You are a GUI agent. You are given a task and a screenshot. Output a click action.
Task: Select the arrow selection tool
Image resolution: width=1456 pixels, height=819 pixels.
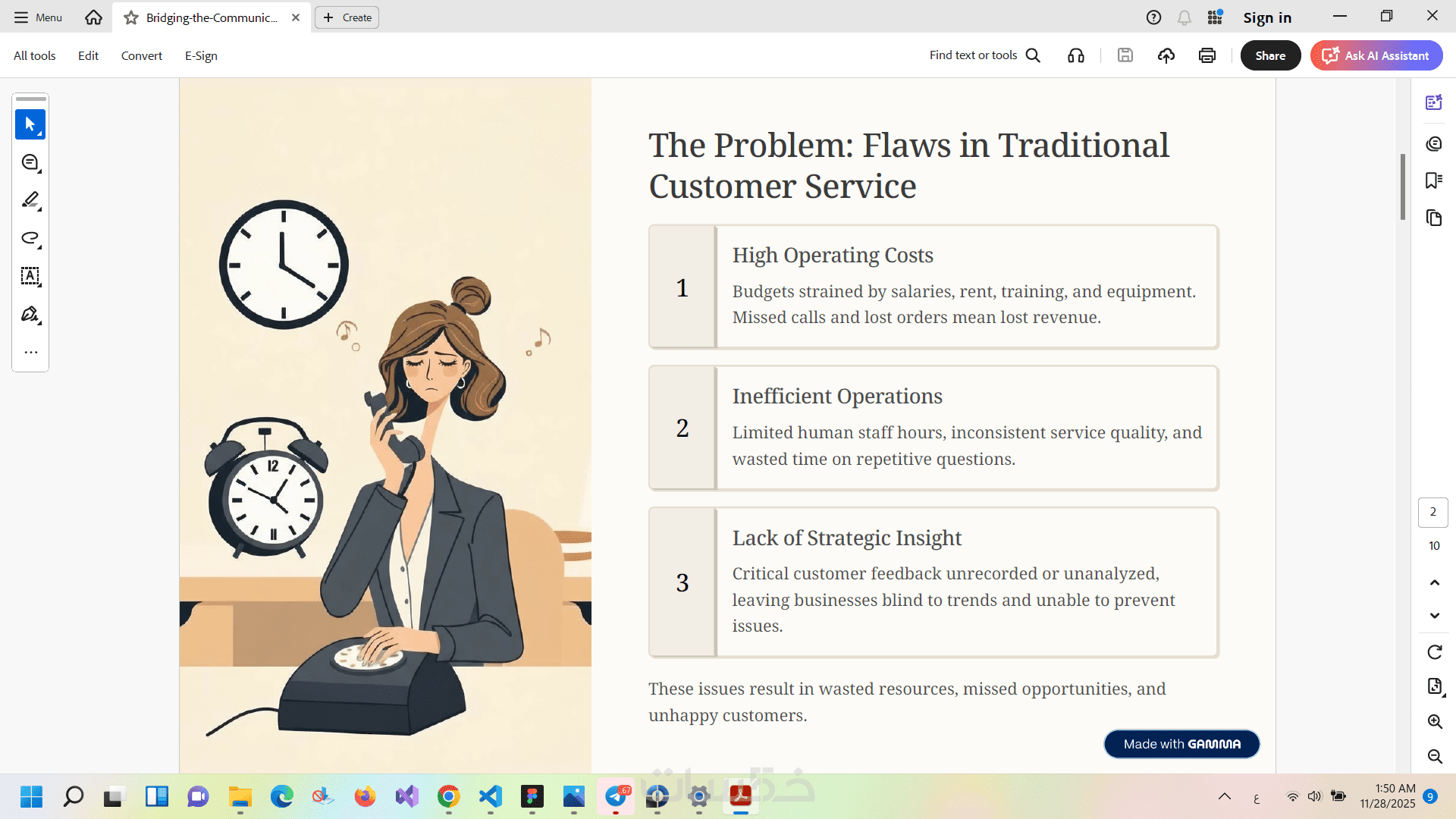tap(30, 124)
